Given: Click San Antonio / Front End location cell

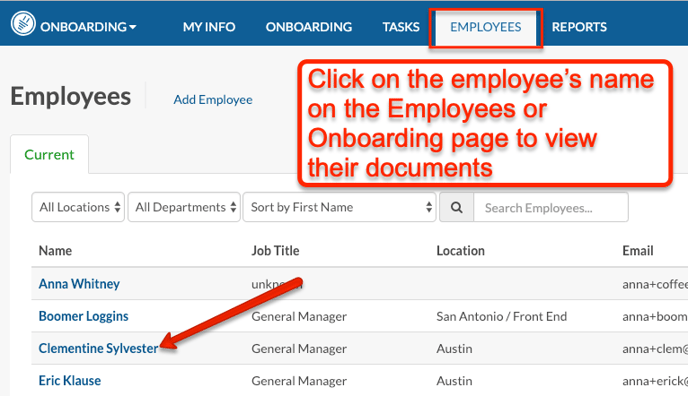Looking at the screenshot, I should click(502, 317).
